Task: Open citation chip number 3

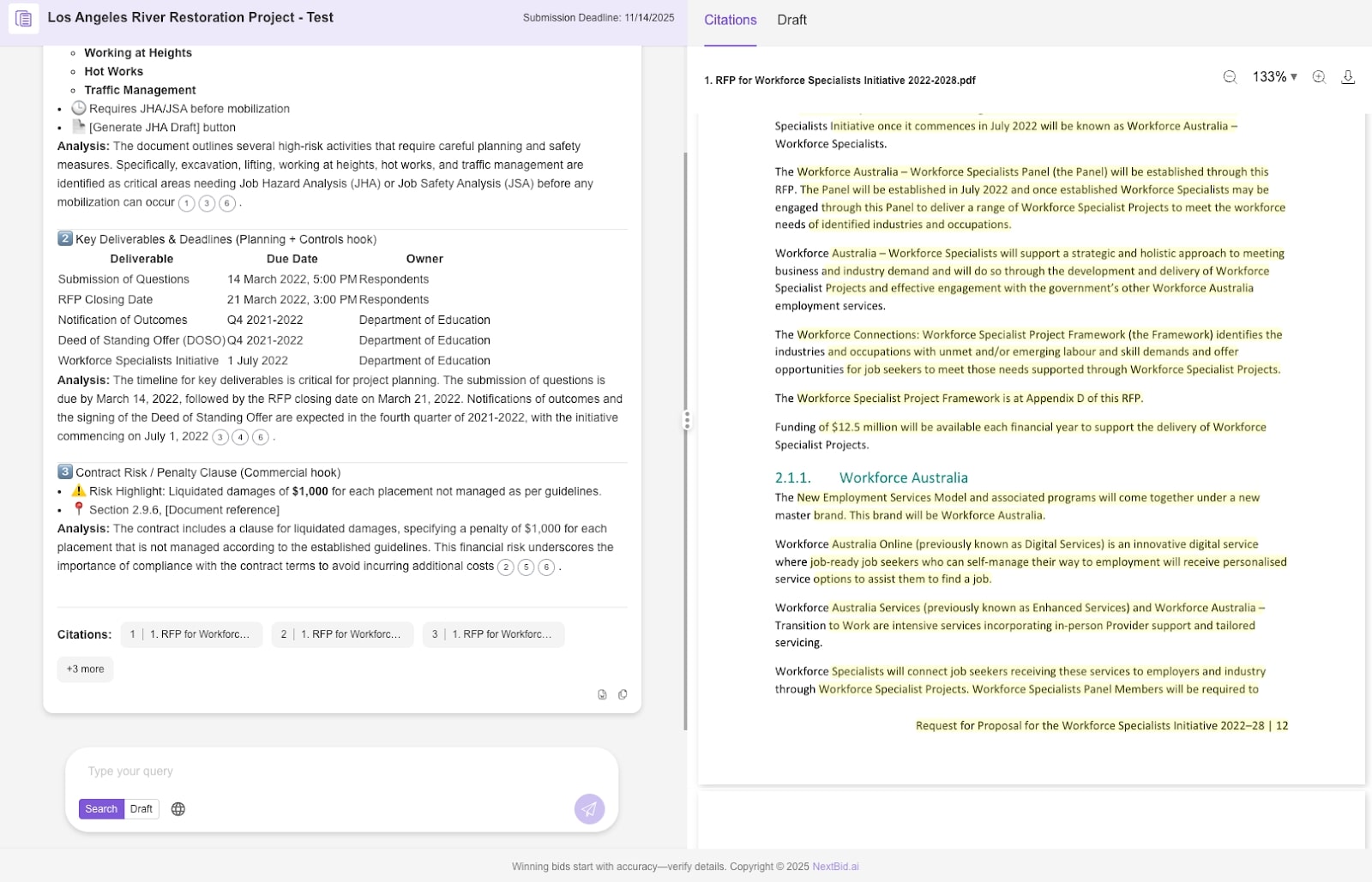Action: click(x=493, y=635)
